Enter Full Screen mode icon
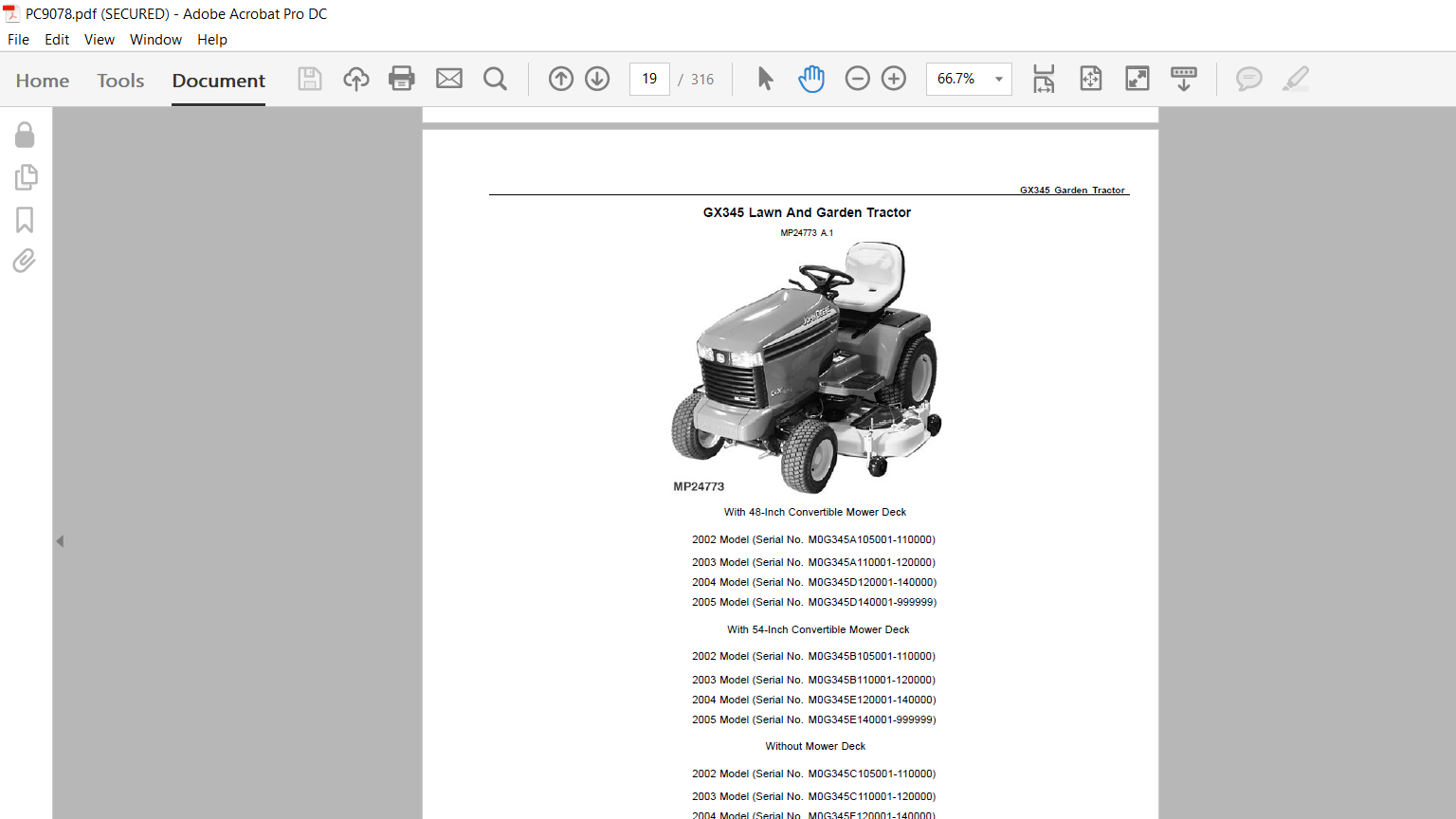The height and width of the screenshot is (819, 1456). pyautogui.click(x=1137, y=79)
